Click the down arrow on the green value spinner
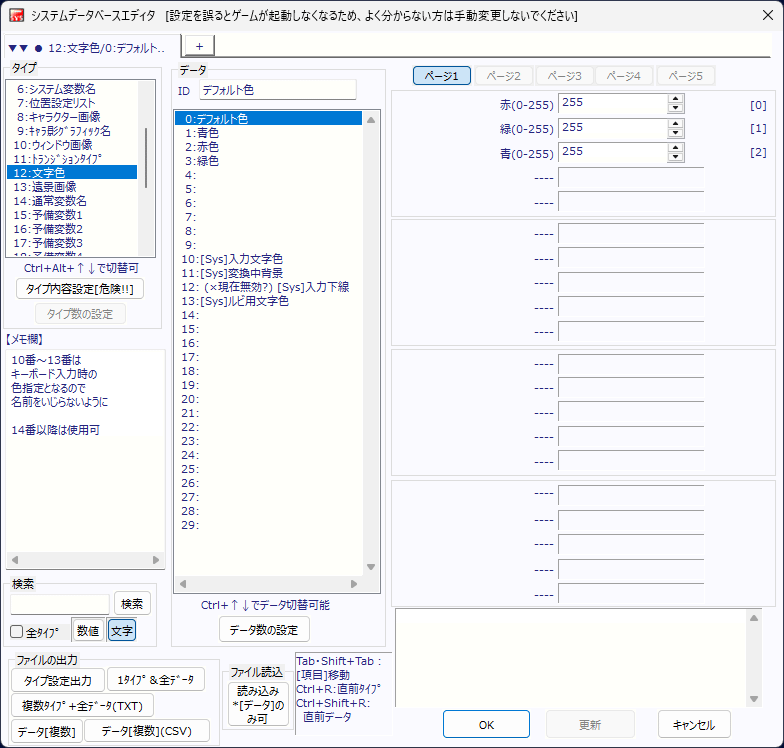Screen dimensions: 784x748 tap(676, 133)
